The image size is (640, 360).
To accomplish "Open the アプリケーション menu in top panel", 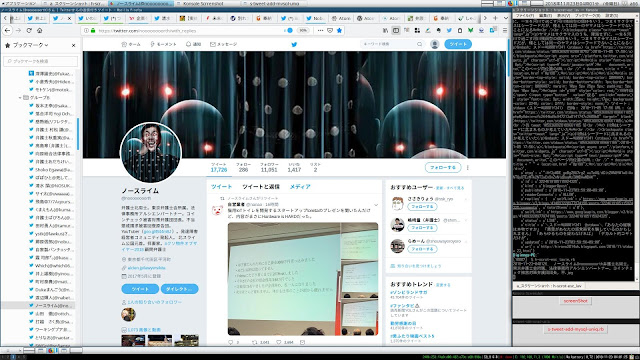I will [20, 3].
